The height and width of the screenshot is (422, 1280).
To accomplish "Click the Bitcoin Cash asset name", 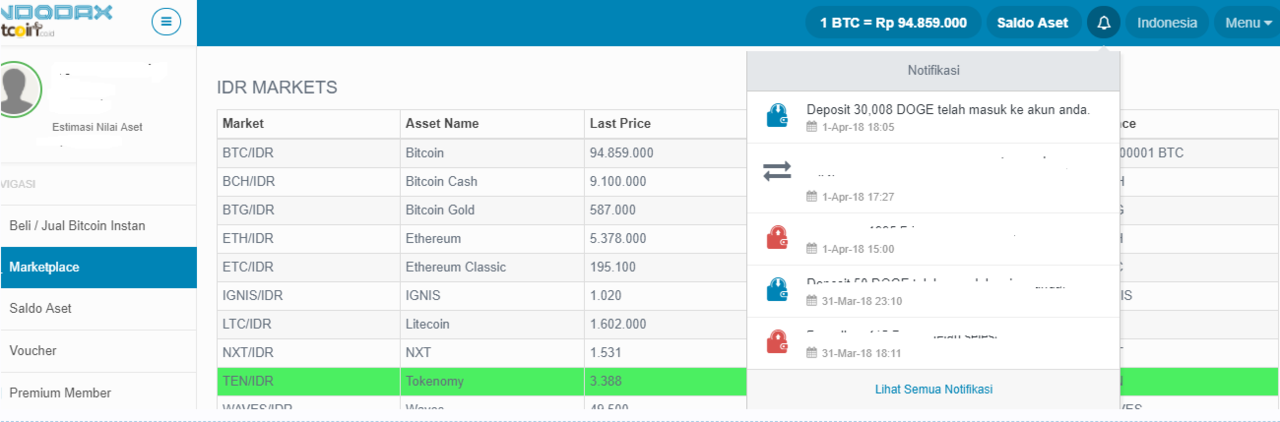I will [441, 182].
